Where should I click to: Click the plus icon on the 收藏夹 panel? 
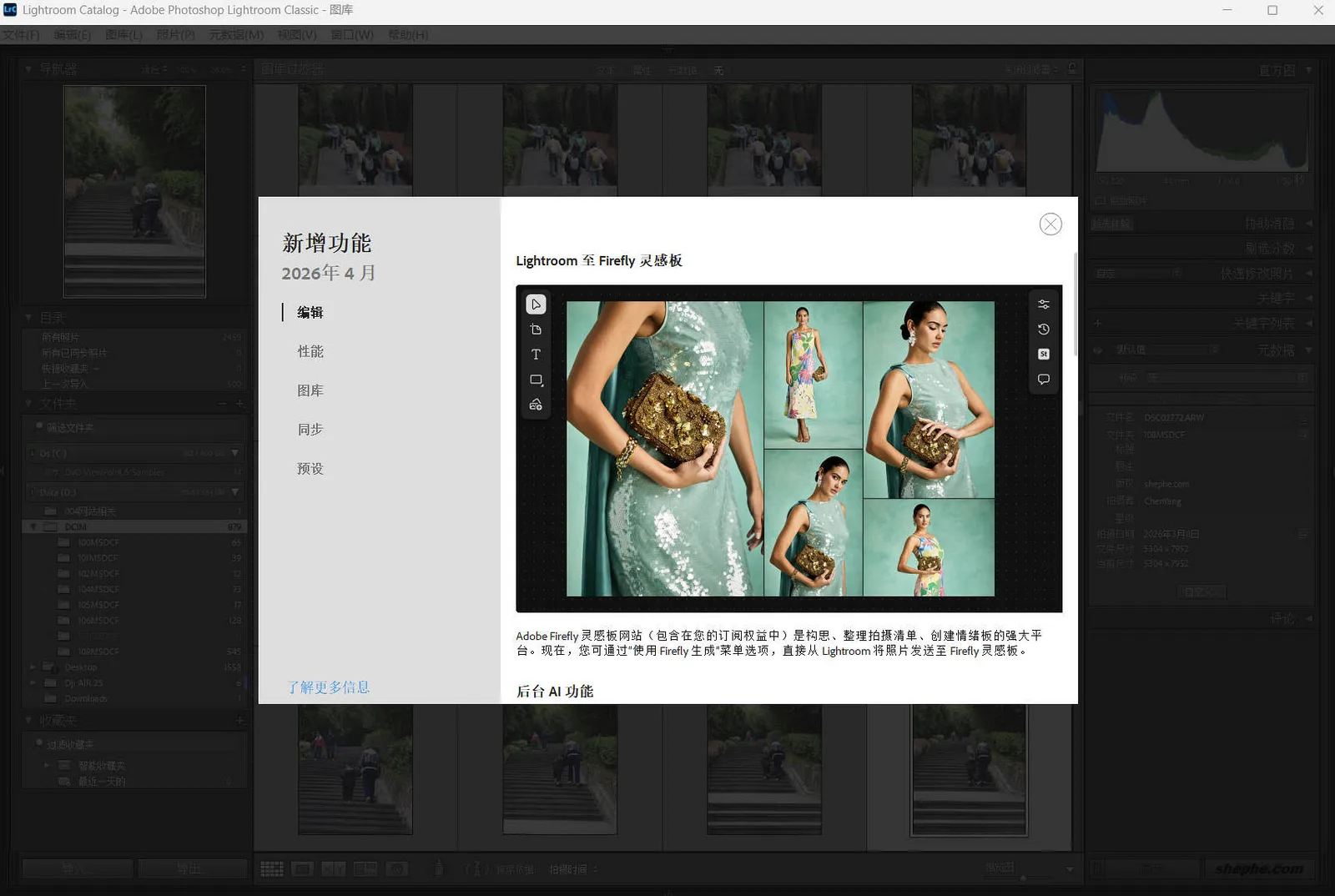click(240, 720)
